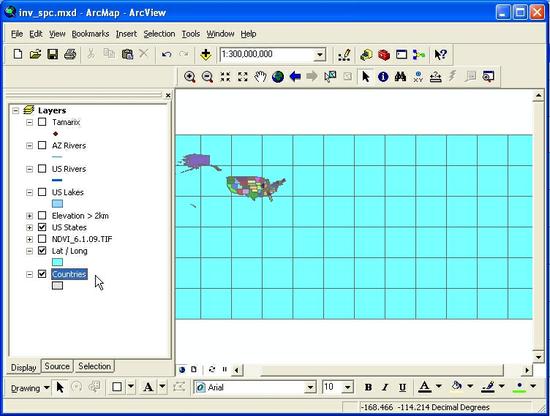Collapse the Layers data frame
This screenshot has height=416, width=550.
click(x=15, y=110)
